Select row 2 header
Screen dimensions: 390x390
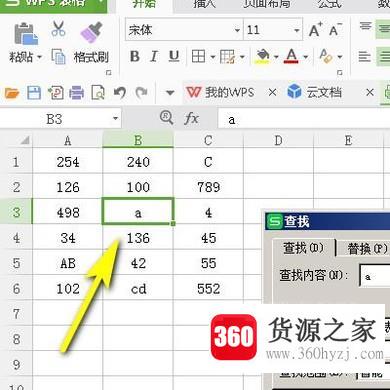click(16, 187)
